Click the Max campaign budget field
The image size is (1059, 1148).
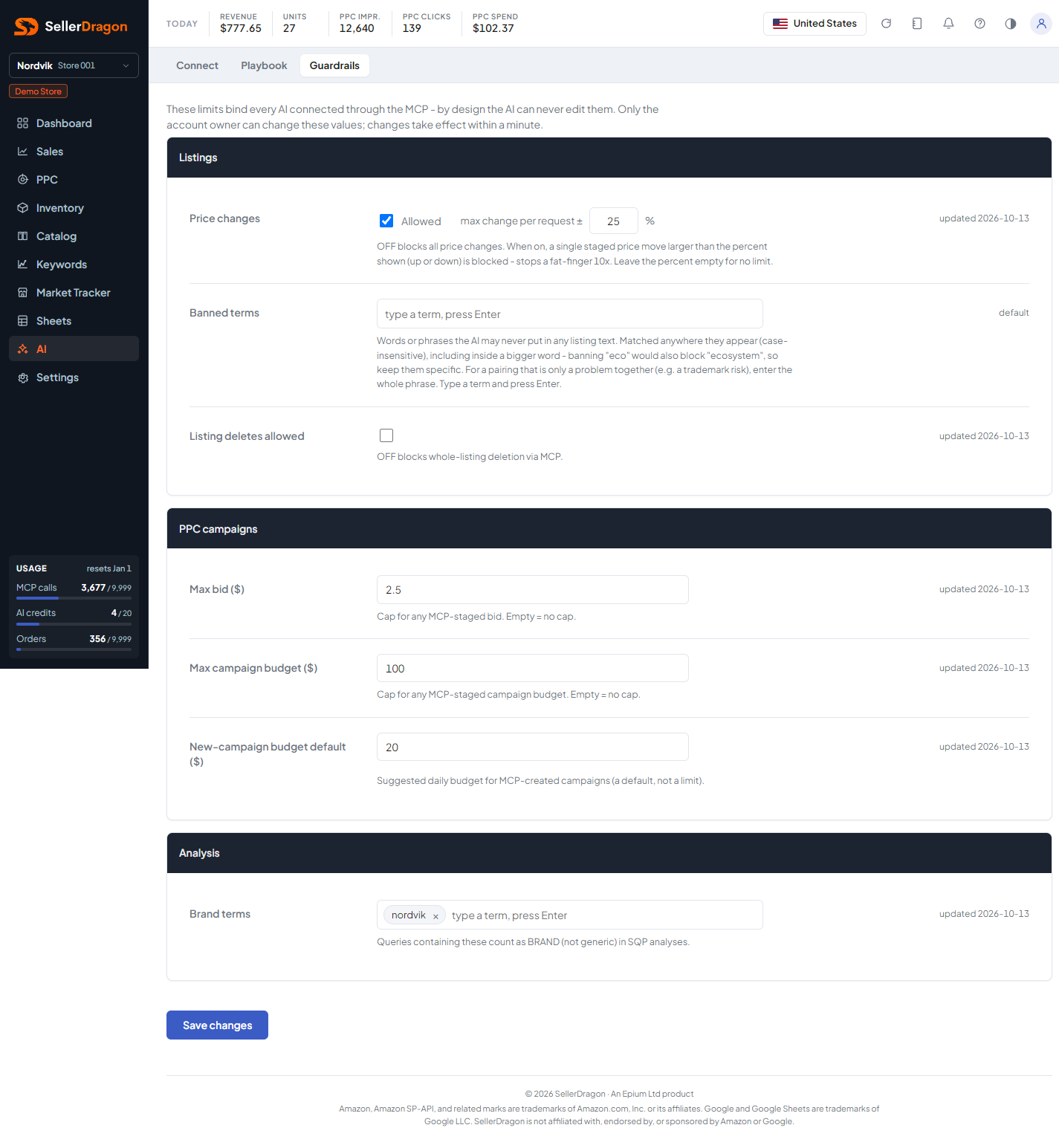(x=532, y=668)
